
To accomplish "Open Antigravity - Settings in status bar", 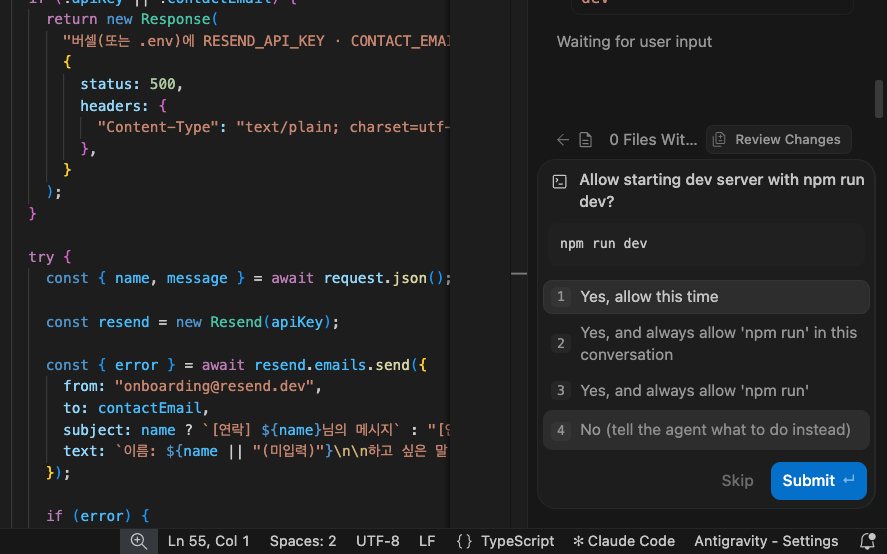I will coord(766,541).
